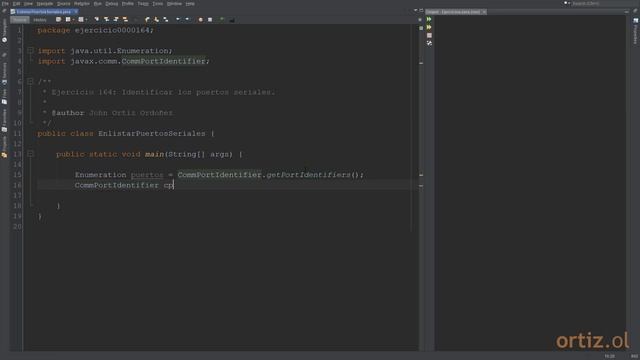Open the Services side panel tab
Image resolution: width=640 pixels, height=360 pixels.
pyautogui.click(x=4, y=73)
